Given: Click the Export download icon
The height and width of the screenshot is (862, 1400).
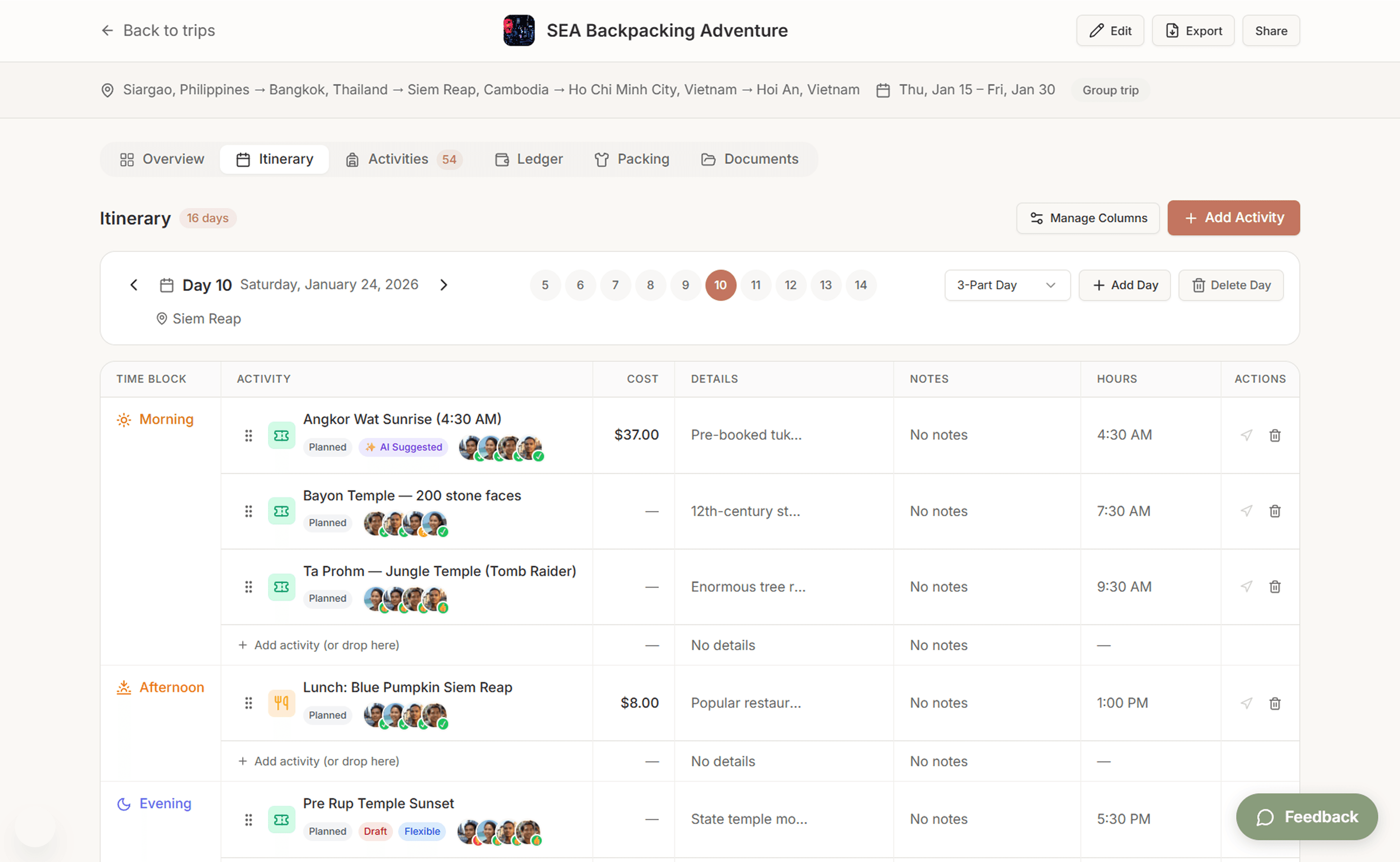Looking at the screenshot, I should pyautogui.click(x=1172, y=30).
